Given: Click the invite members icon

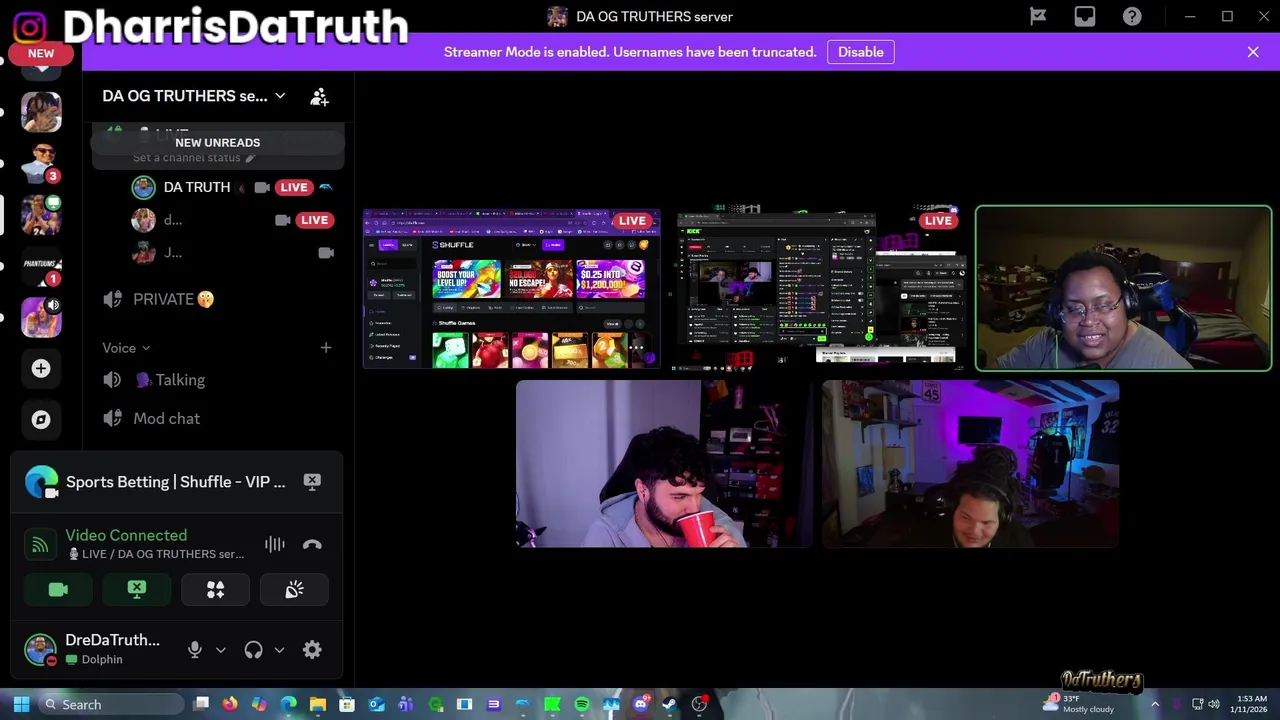Looking at the screenshot, I should pos(319,96).
